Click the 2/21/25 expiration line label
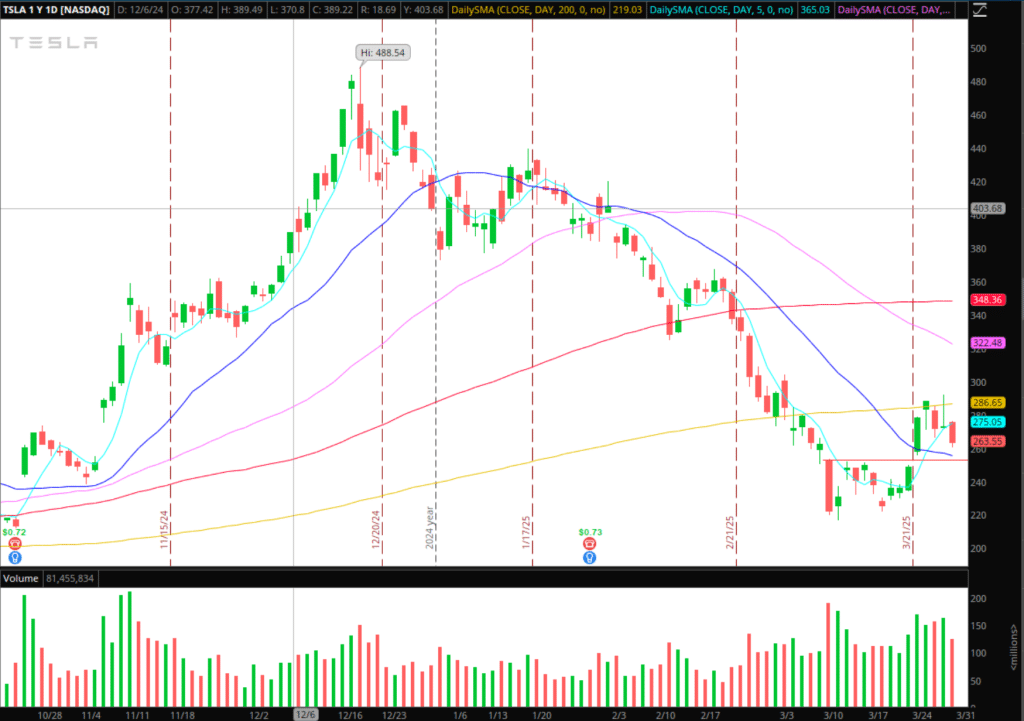Image resolution: width=1024 pixels, height=721 pixels. click(x=730, y=532)
